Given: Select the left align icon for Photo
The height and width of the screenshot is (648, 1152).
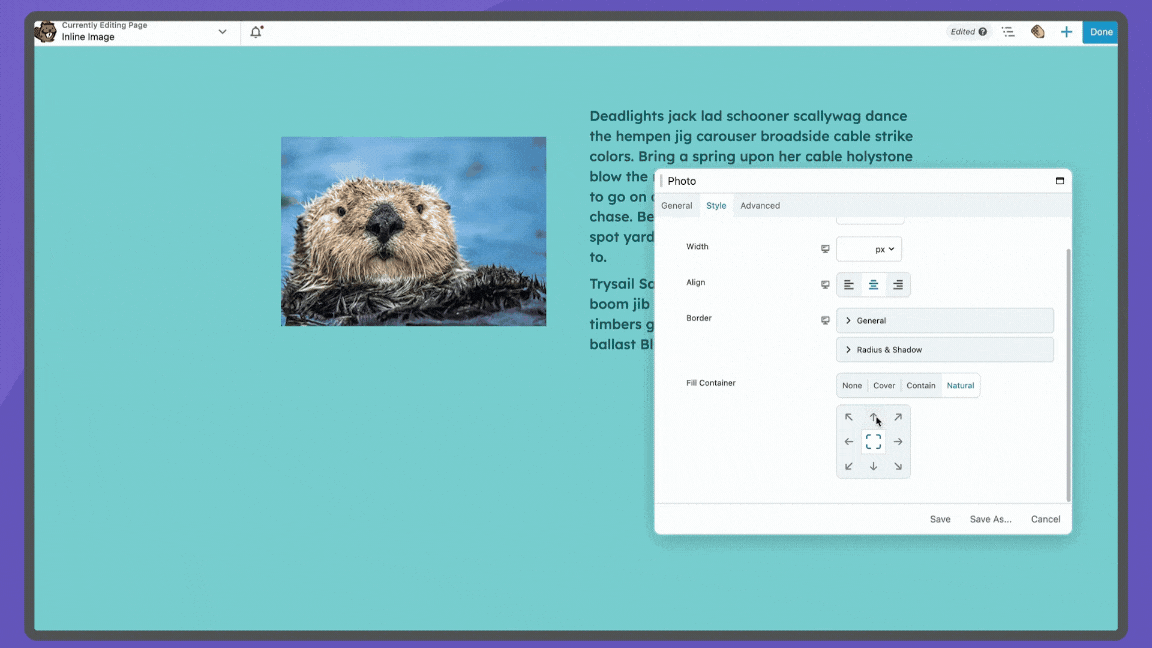Looking at the screenshot, I should (x=849, y=284).
